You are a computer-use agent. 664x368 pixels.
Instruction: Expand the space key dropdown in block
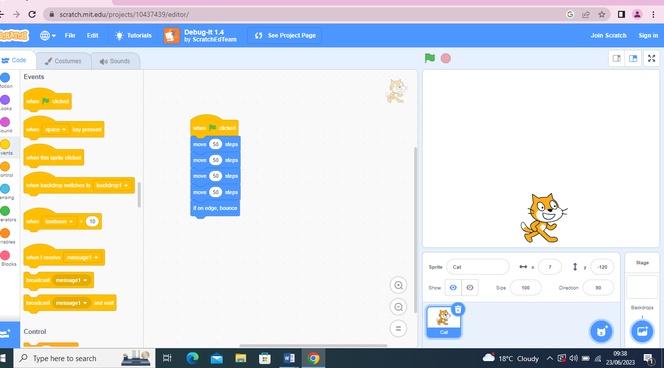(56, 130)
